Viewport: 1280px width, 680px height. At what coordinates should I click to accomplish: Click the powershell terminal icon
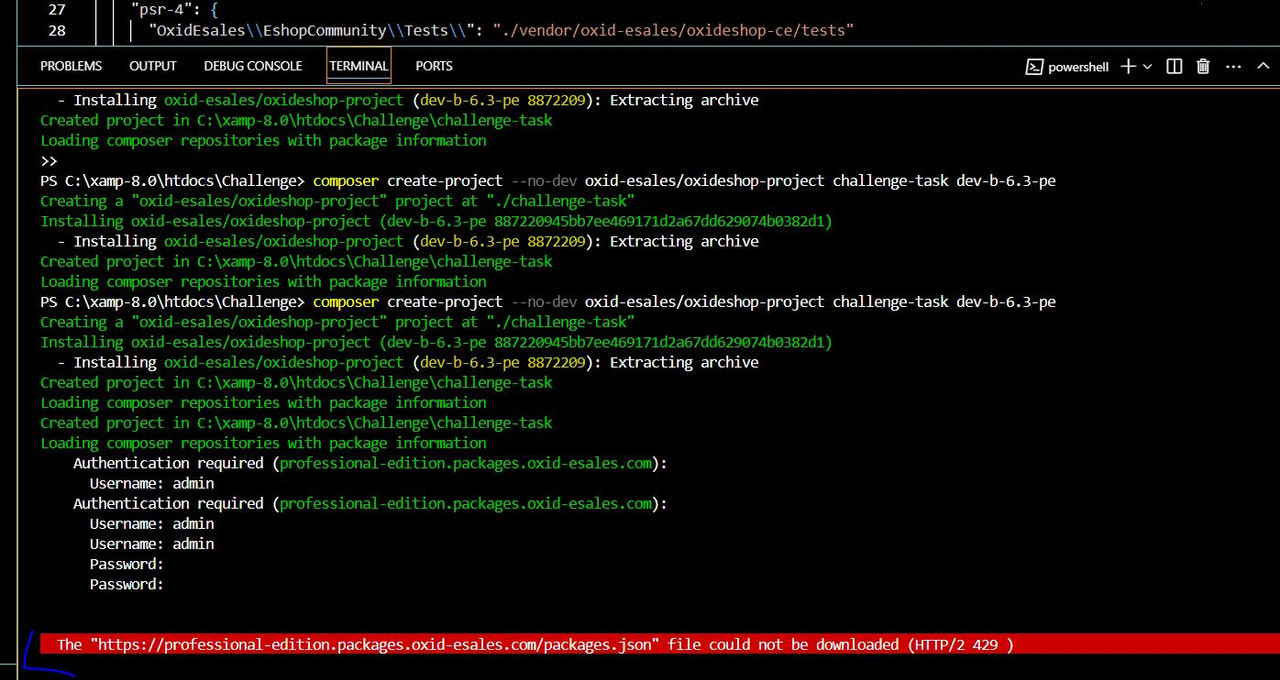[x=1035, y=67]
